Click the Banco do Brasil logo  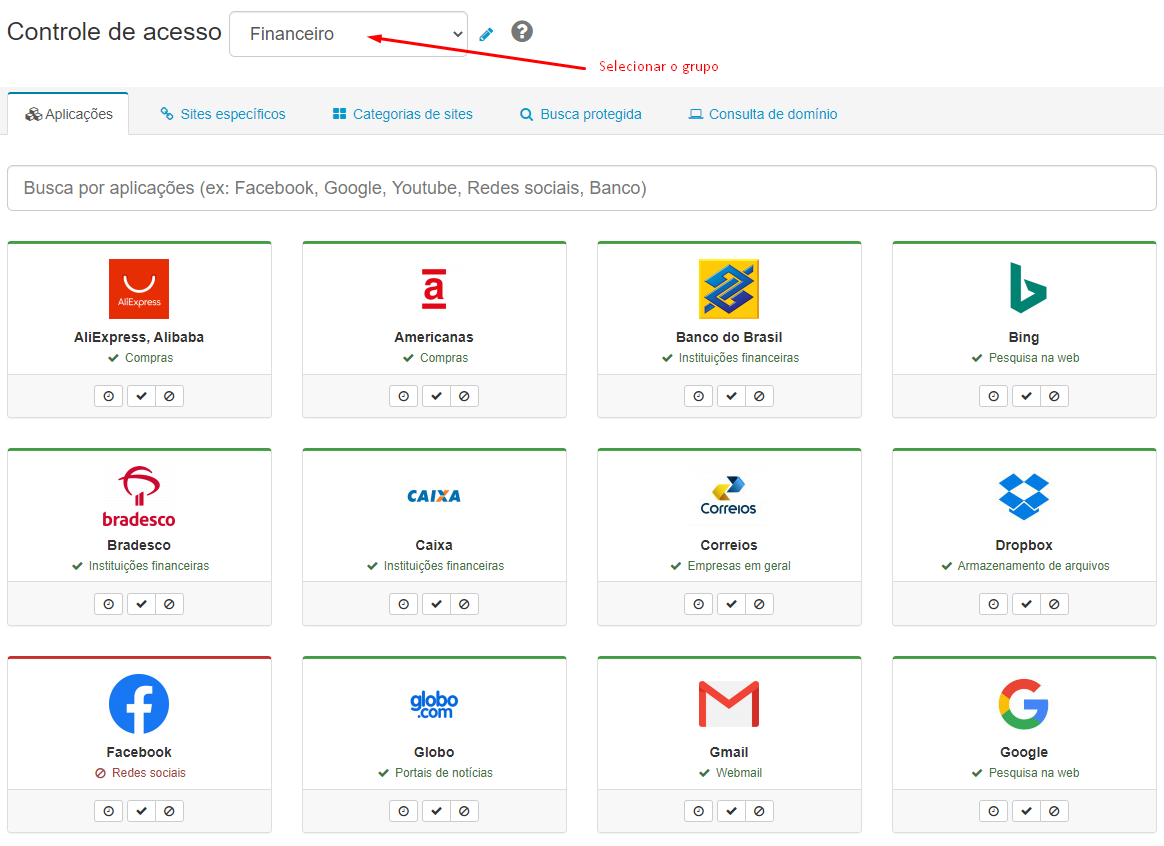(729, 289)
